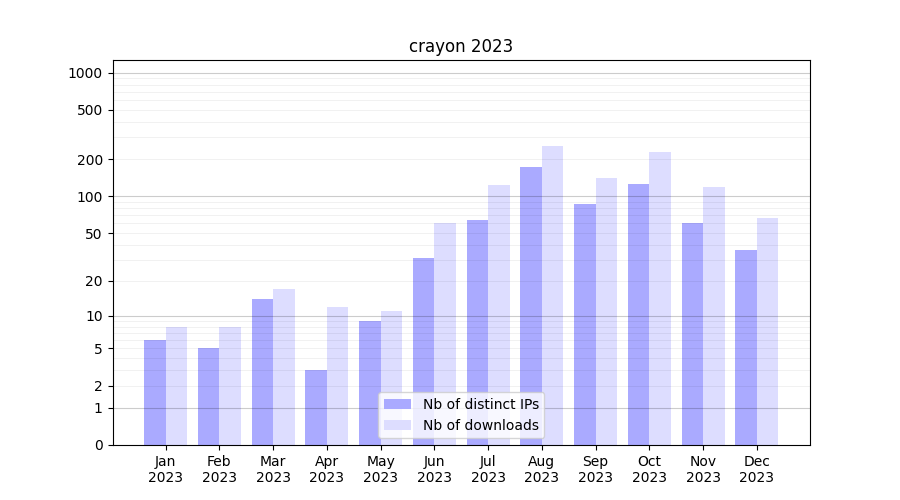This screenshot has height=500, width=900.
Task: Click the "100" y-axis tick label
Action: click(90, 197)
